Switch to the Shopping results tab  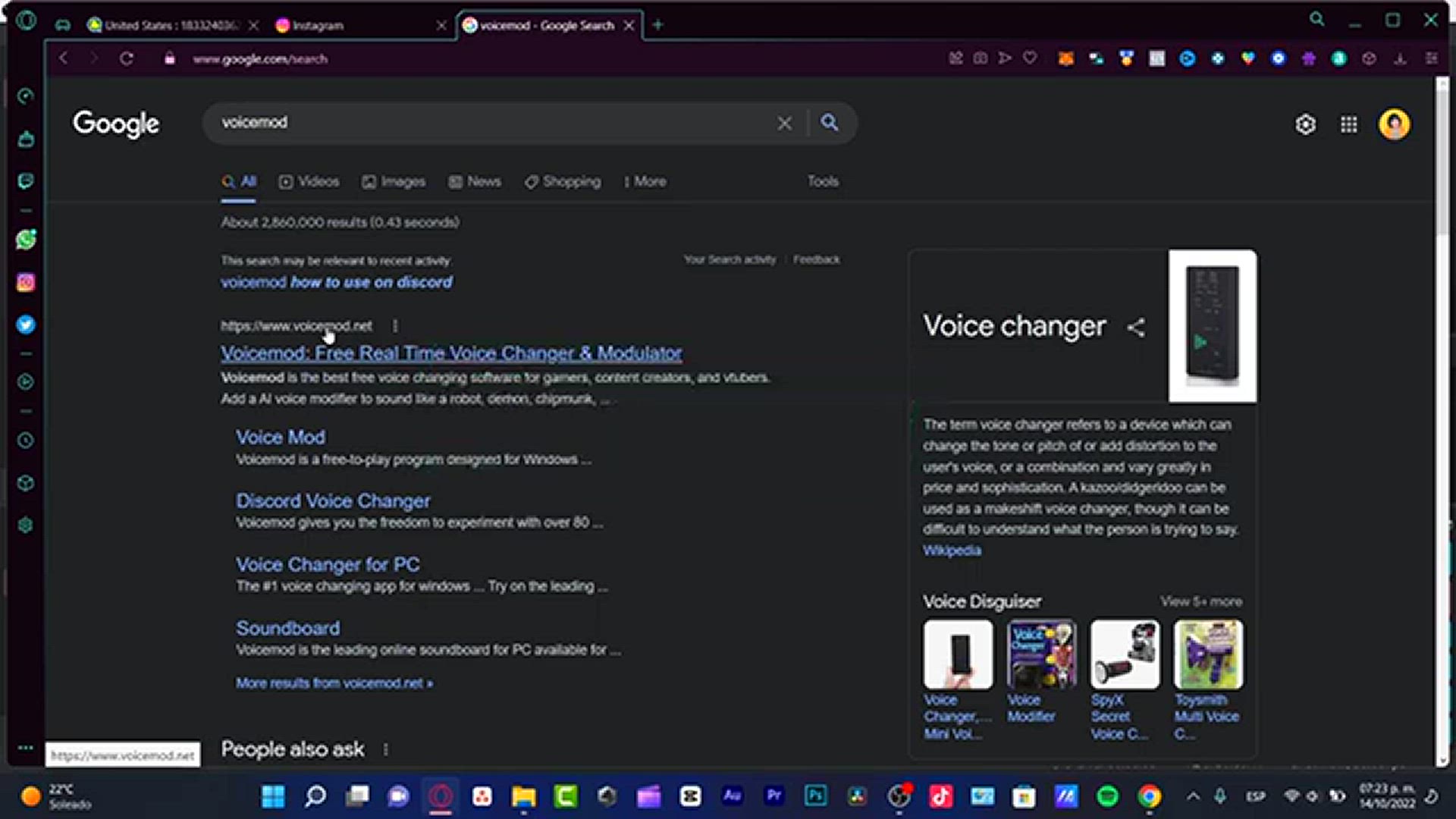[563, 182]
